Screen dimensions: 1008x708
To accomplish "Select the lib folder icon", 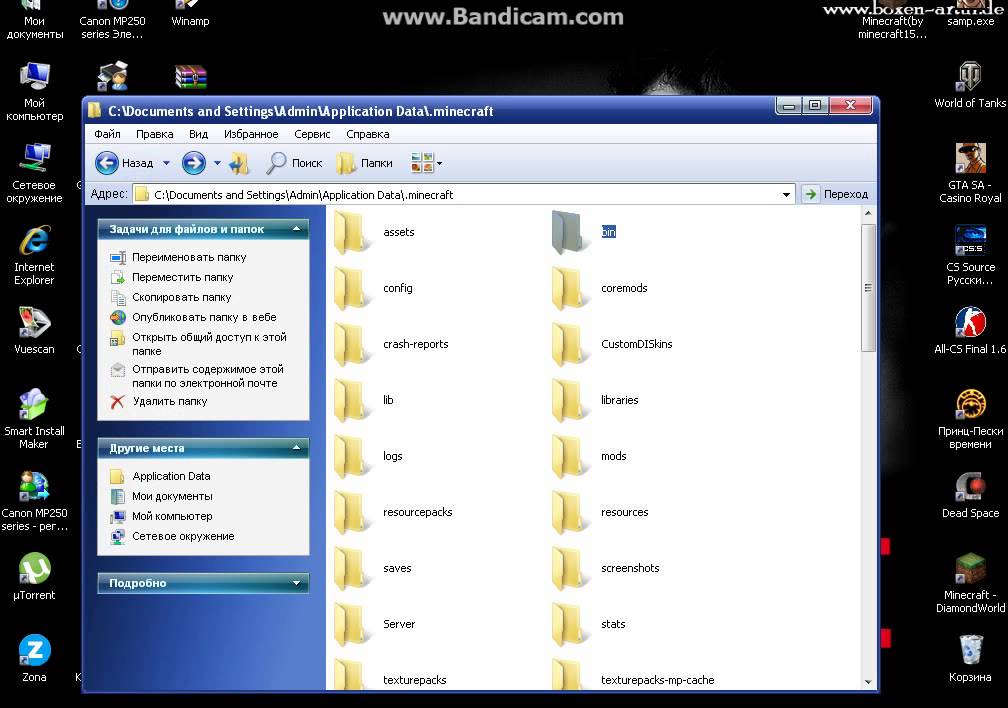I will (351, 400).
